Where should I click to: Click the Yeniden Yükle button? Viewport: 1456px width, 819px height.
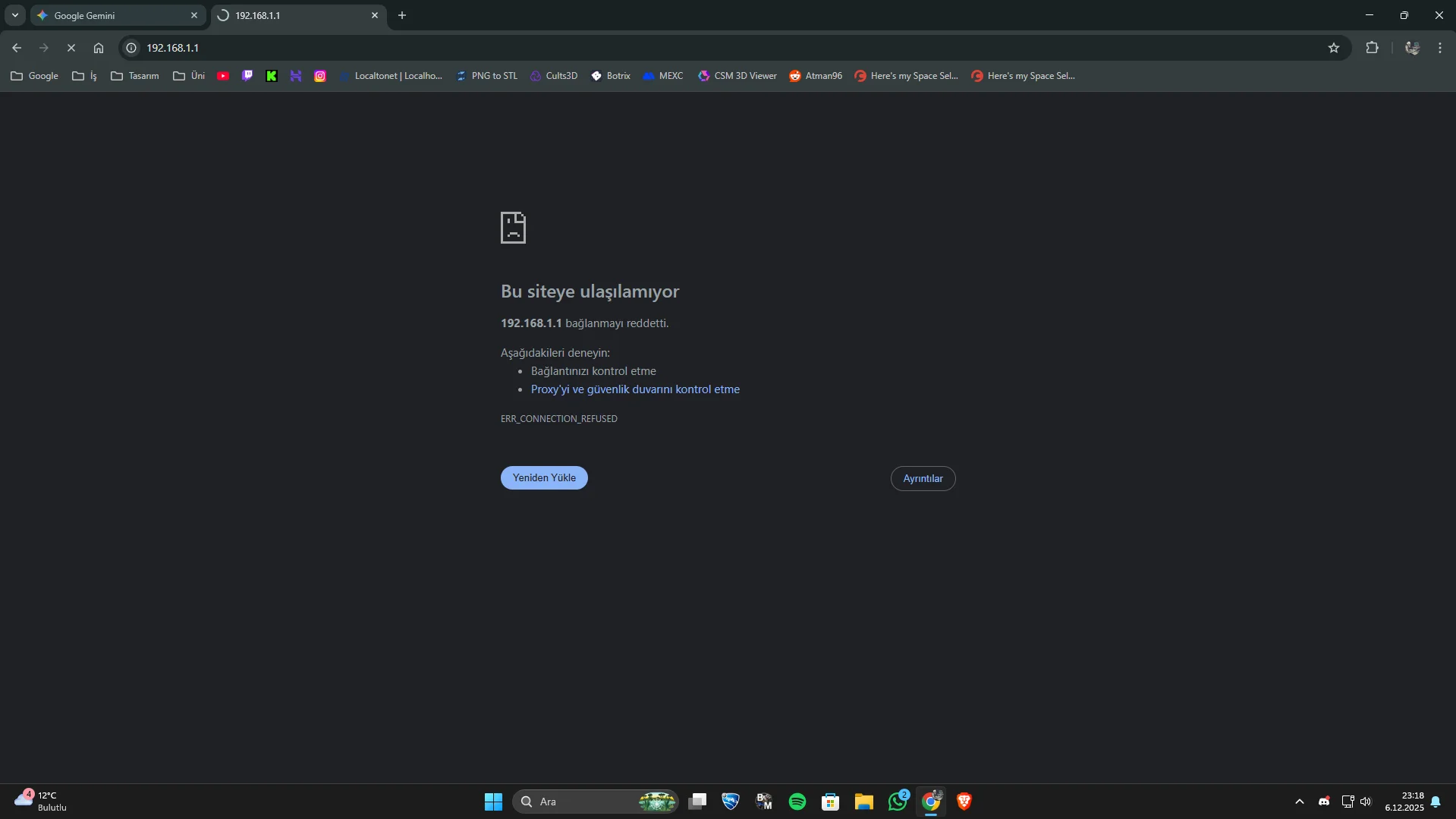[544, 477]
